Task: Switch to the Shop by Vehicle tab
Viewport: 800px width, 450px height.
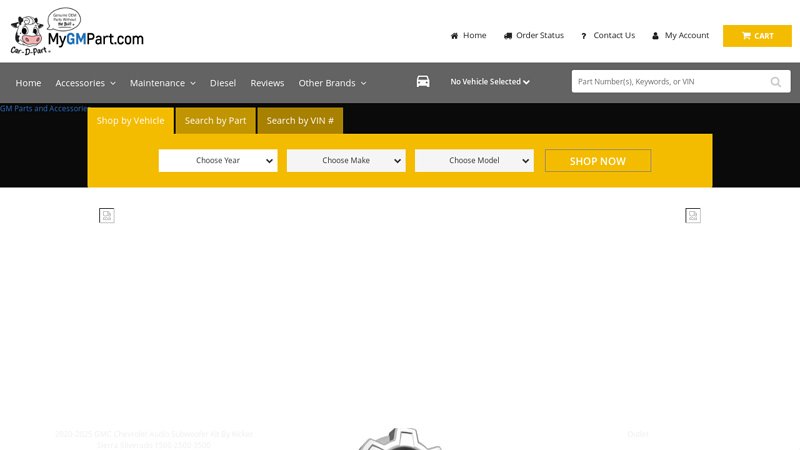Action: click(x=131, y=120)
